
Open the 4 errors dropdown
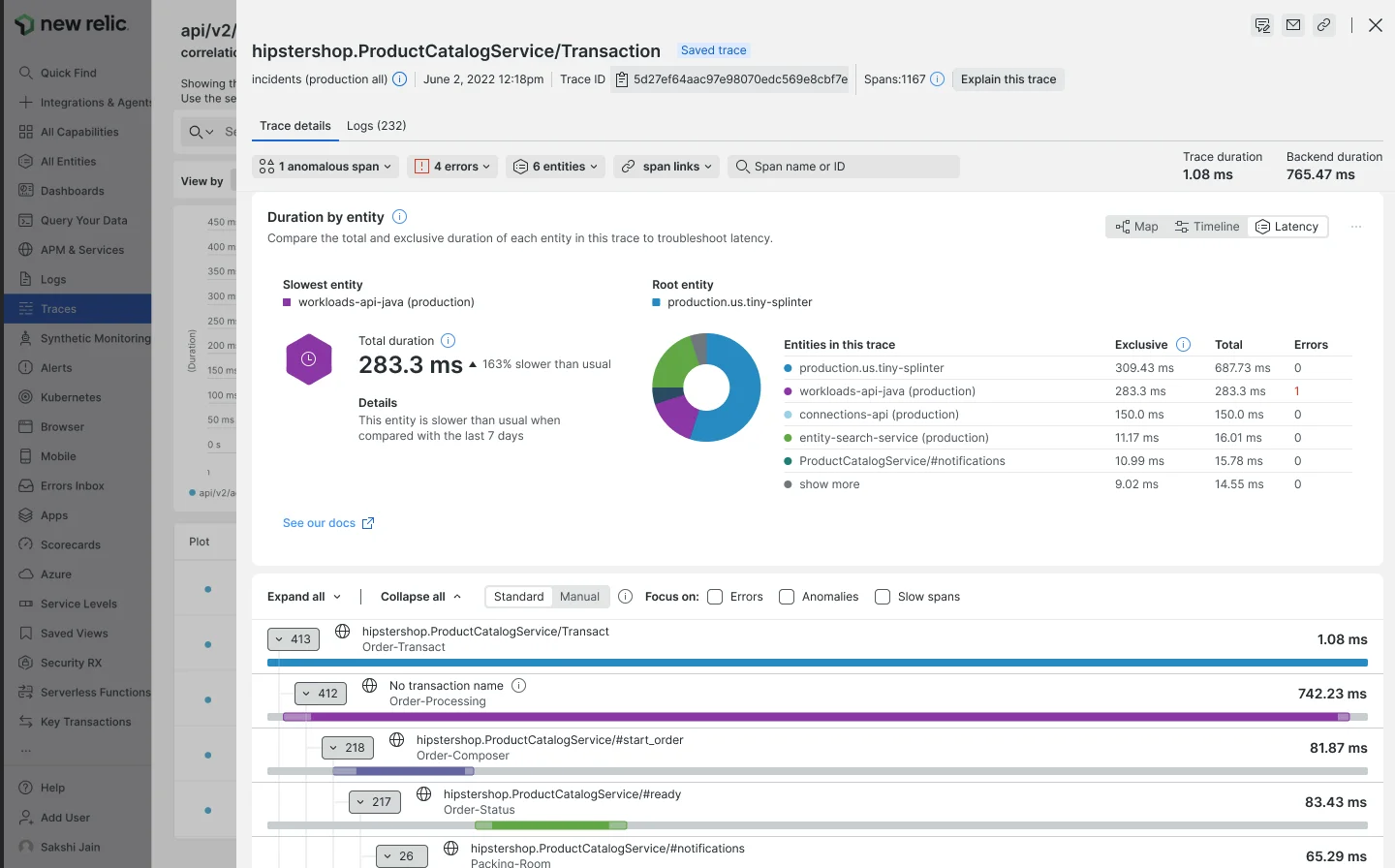pos(452,166)
